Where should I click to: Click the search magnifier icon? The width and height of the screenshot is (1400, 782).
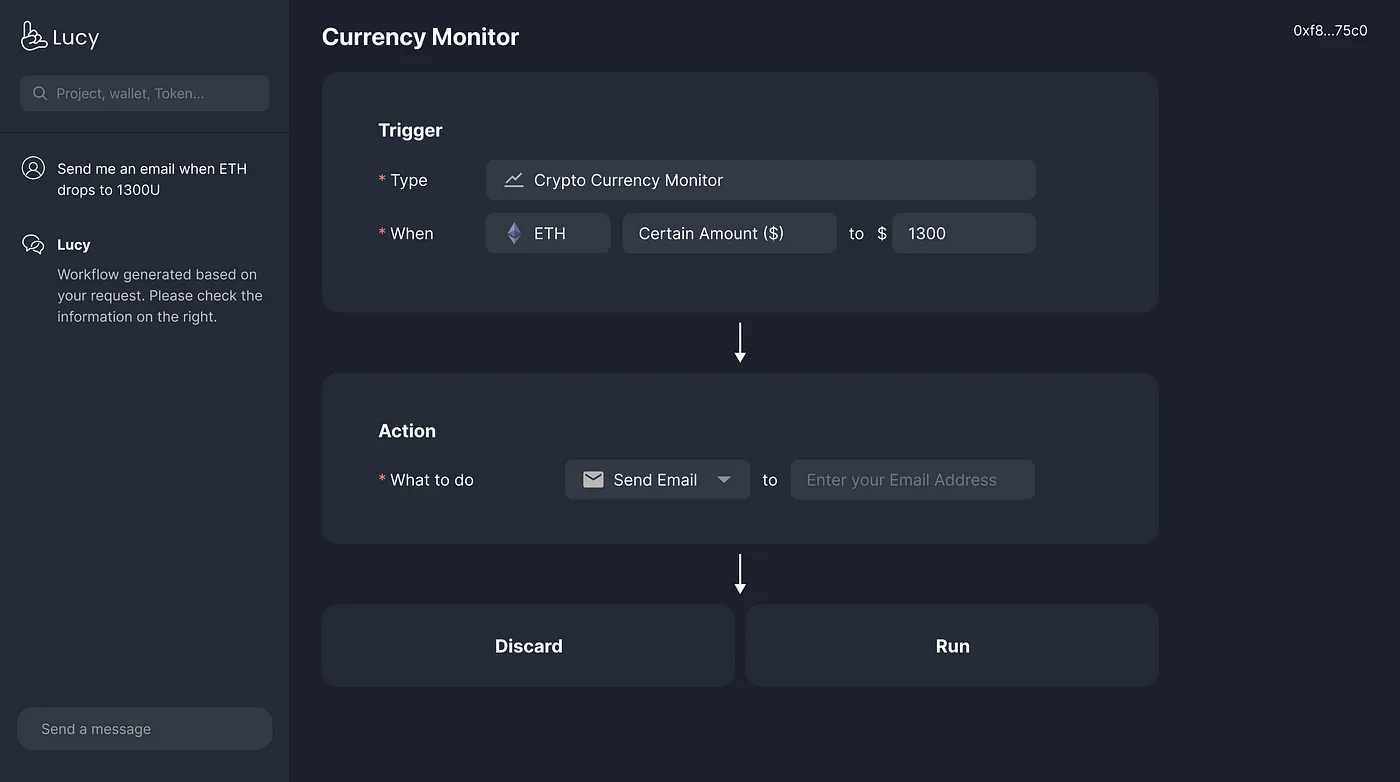[x=40, y=93]
